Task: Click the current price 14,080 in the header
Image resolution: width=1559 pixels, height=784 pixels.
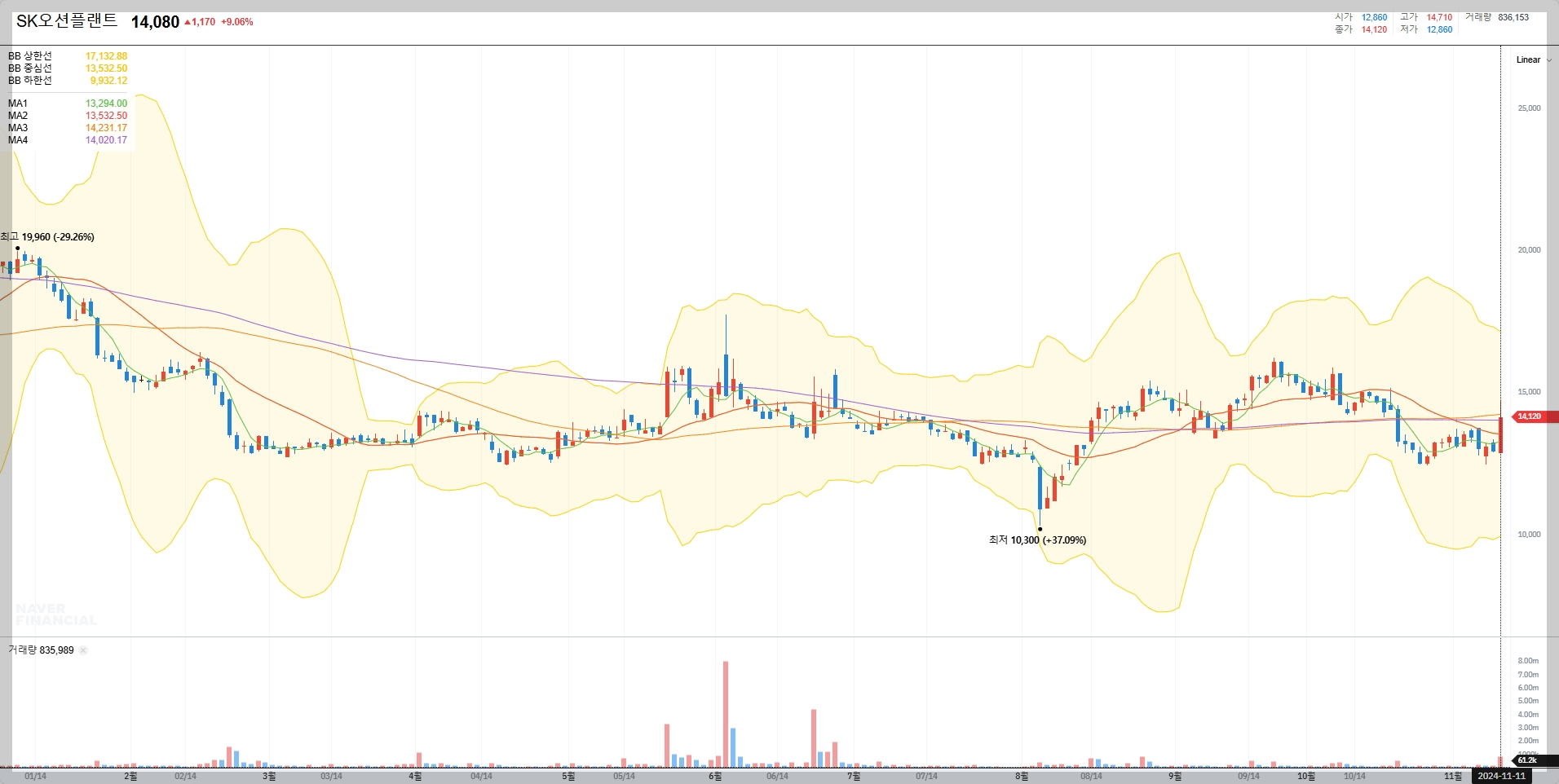Action: coord(155,22)
